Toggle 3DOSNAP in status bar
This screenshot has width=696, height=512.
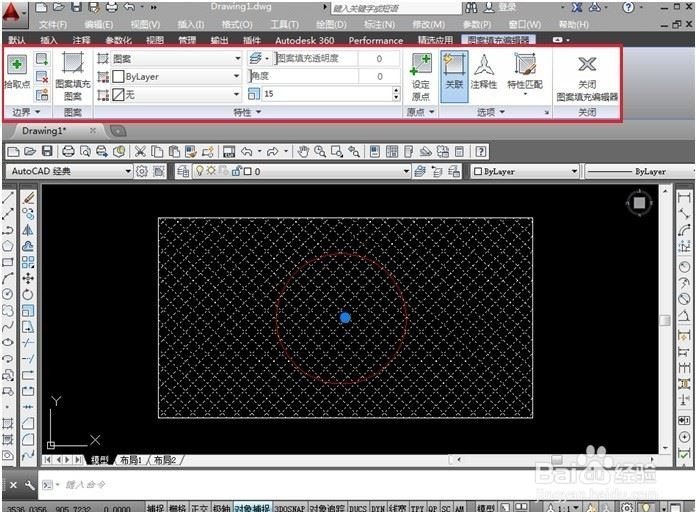(289, 508)
